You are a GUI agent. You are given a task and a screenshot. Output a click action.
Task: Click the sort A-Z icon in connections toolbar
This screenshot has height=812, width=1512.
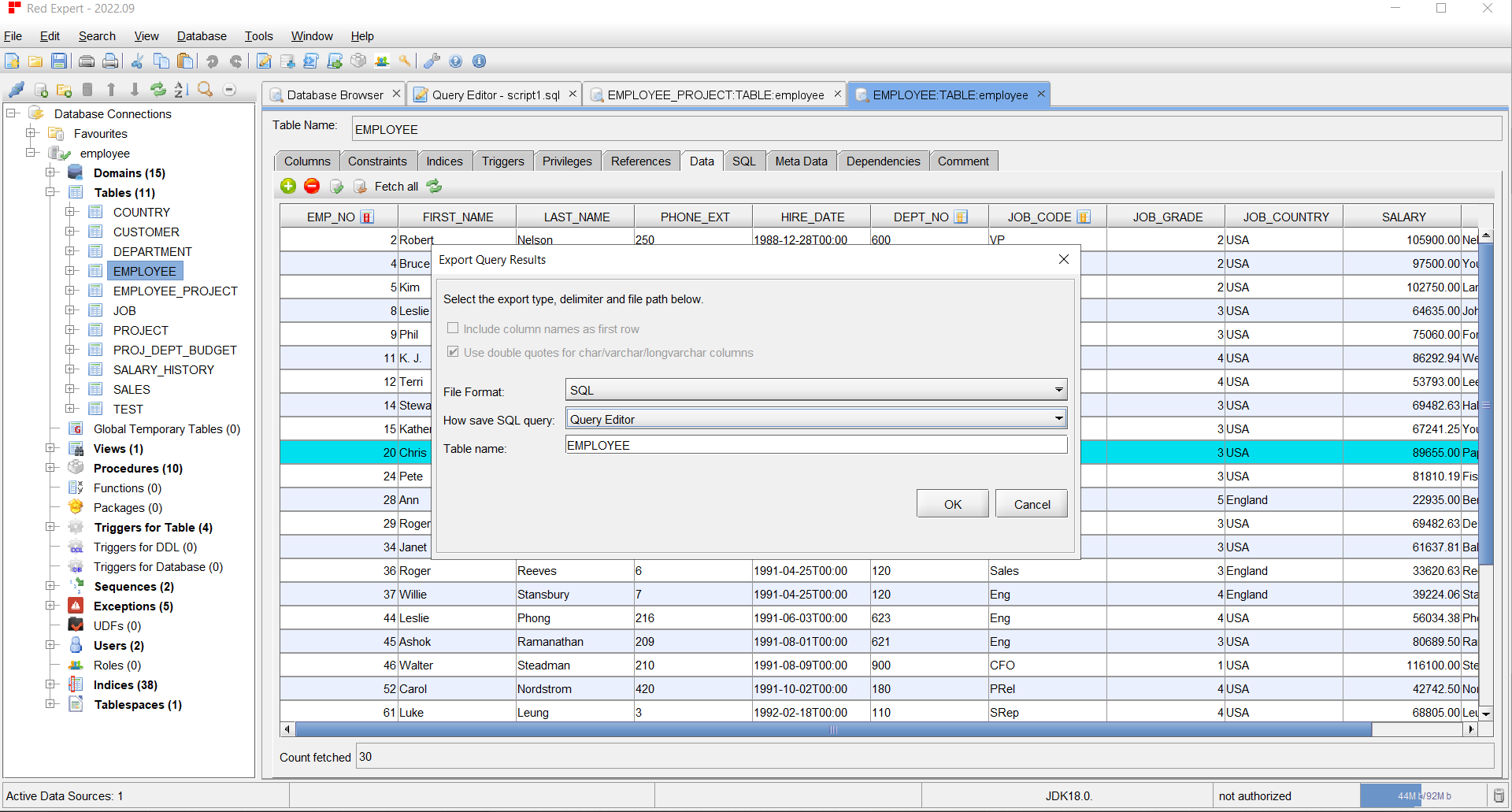click(x=181, y=90)
